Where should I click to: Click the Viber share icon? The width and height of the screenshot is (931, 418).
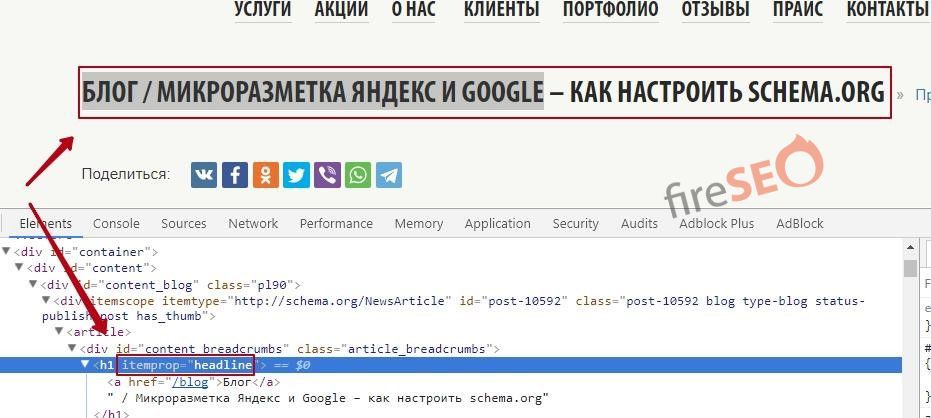coord(327,175)
